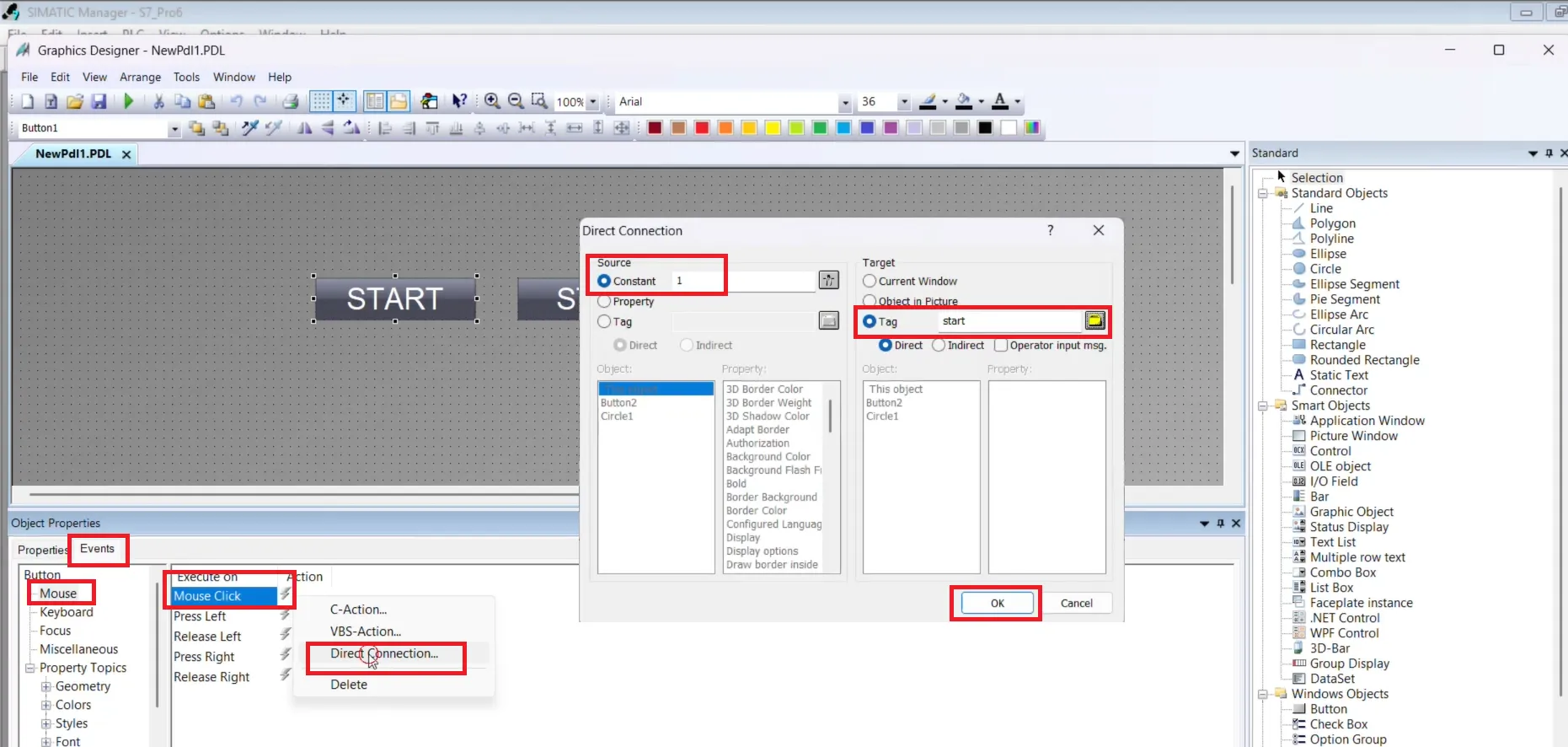Select Mouse in event tree

point(58,594)
